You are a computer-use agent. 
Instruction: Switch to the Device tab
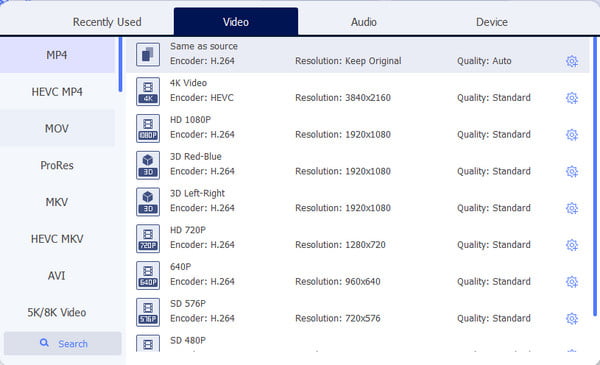click(492, 22)
